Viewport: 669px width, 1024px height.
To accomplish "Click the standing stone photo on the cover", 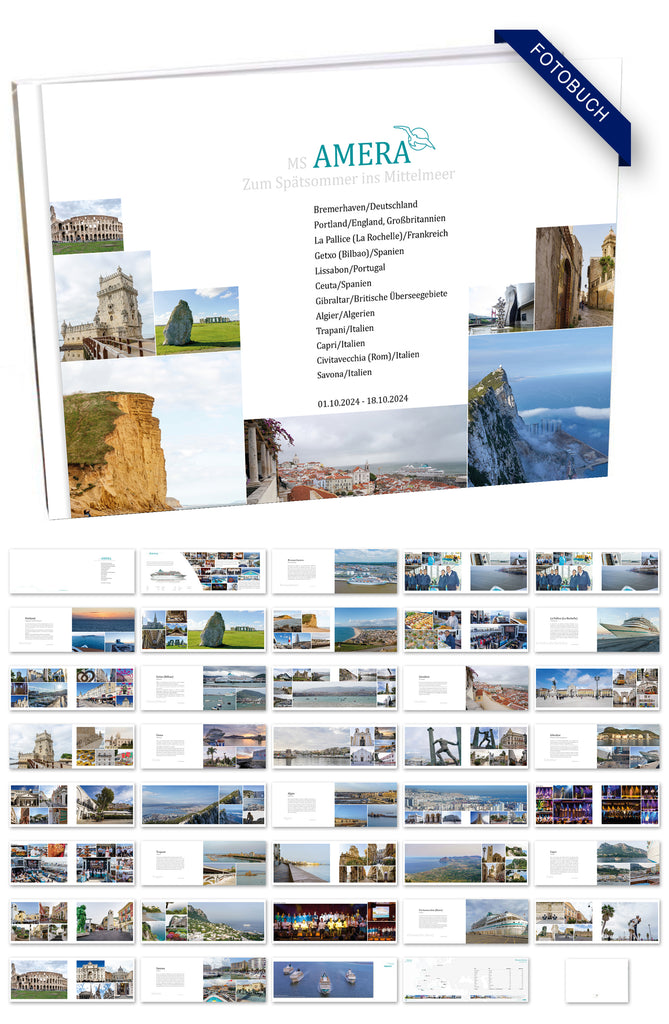I will [x=197, y=321].
